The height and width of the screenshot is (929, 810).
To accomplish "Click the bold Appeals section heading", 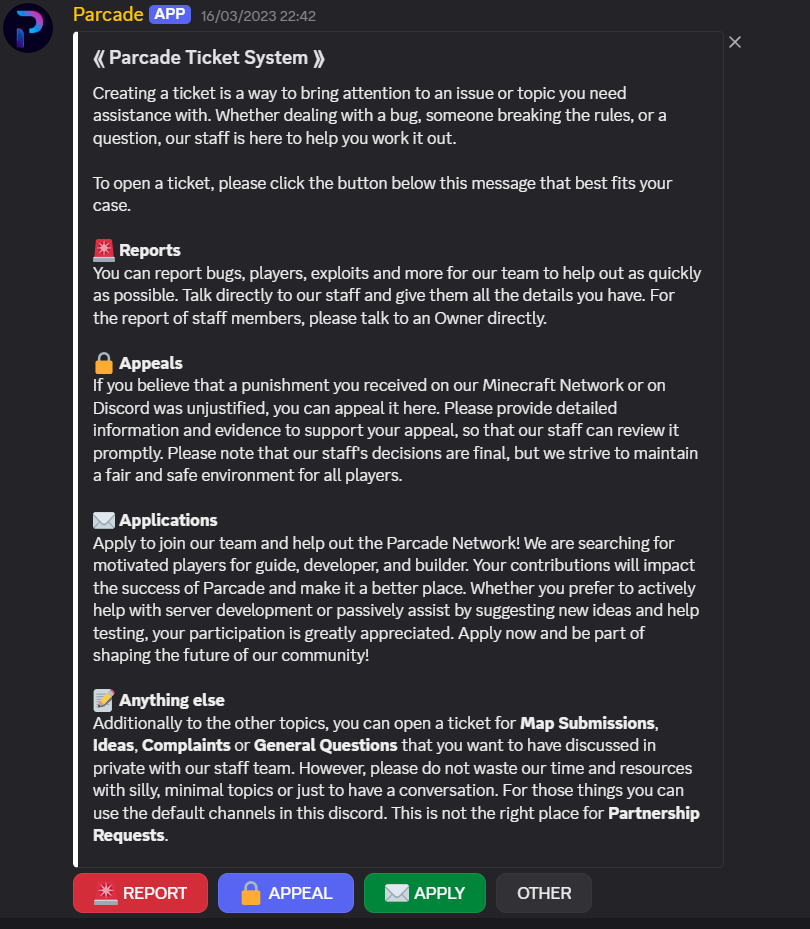I will [151, 363].
